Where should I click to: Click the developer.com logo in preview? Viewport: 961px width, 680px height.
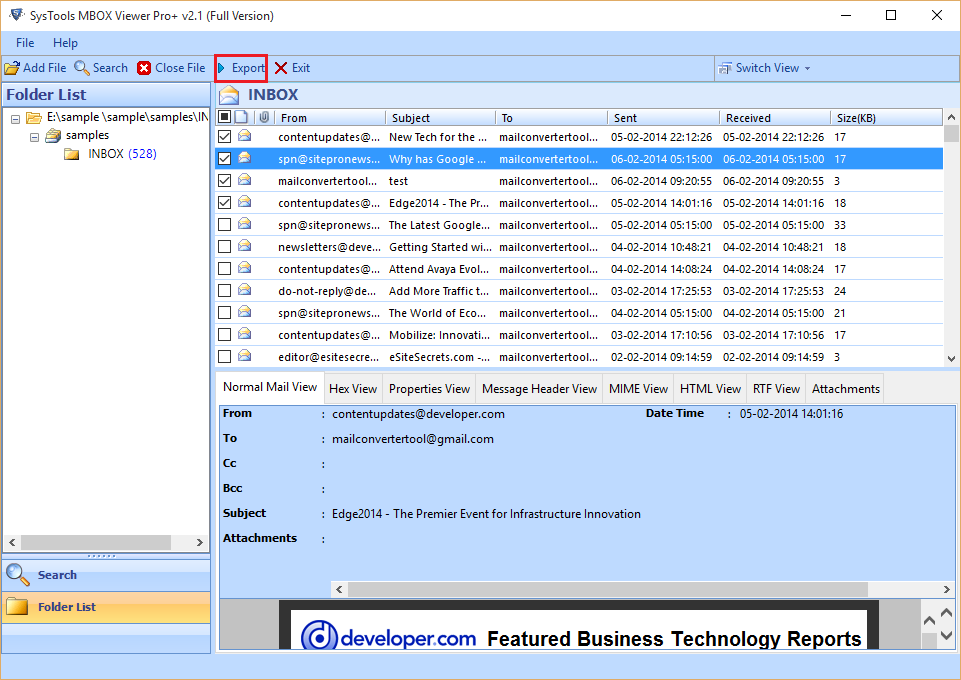click(x=389, y=637)
